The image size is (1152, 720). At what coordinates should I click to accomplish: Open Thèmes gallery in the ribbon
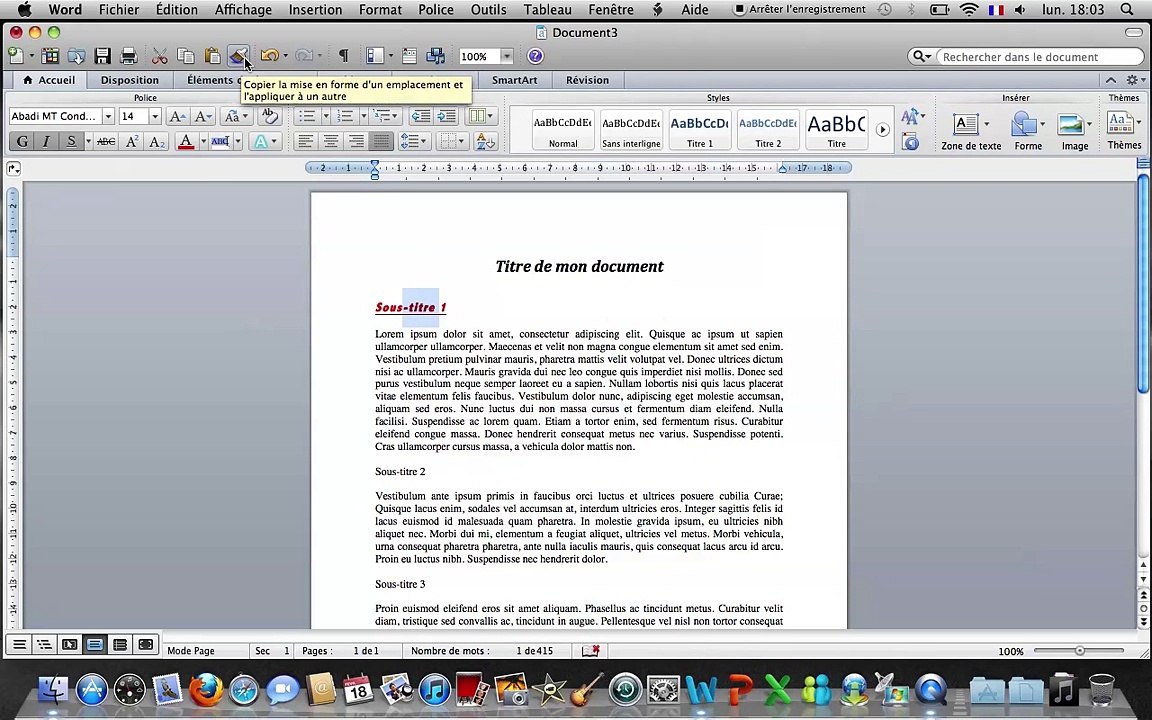tap(1124, 130)
